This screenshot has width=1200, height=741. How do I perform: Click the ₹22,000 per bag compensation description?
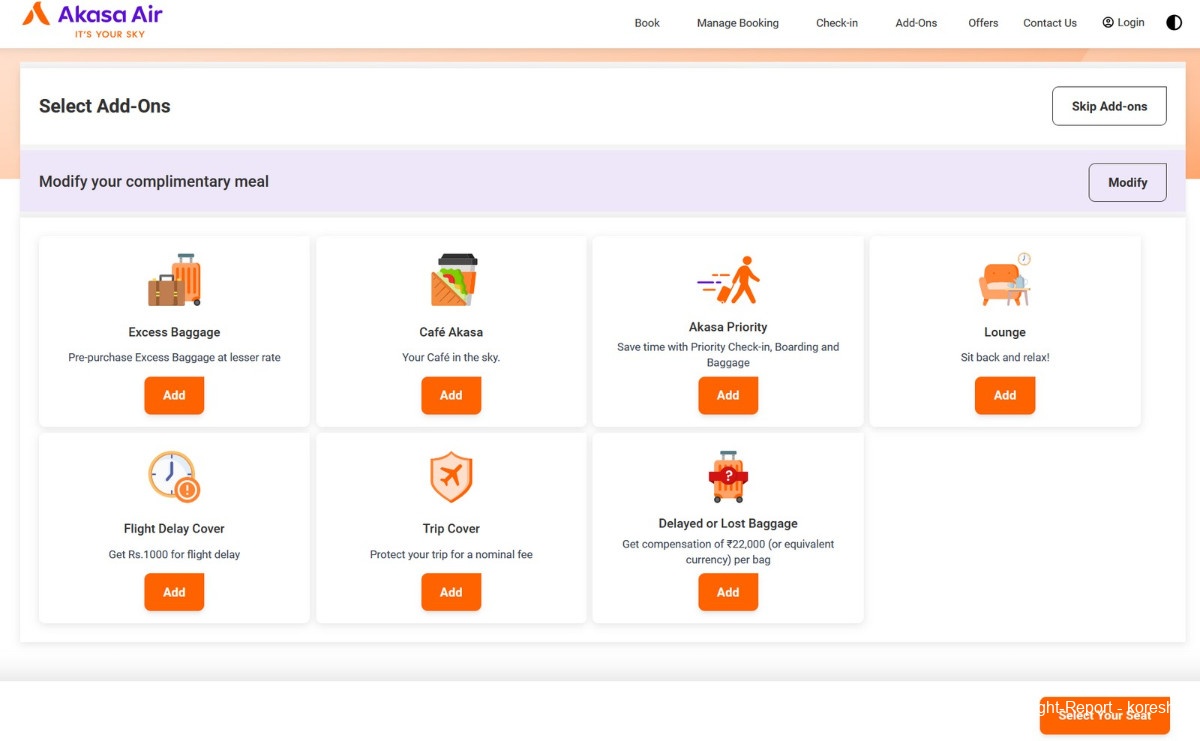[x=728, y=552]
